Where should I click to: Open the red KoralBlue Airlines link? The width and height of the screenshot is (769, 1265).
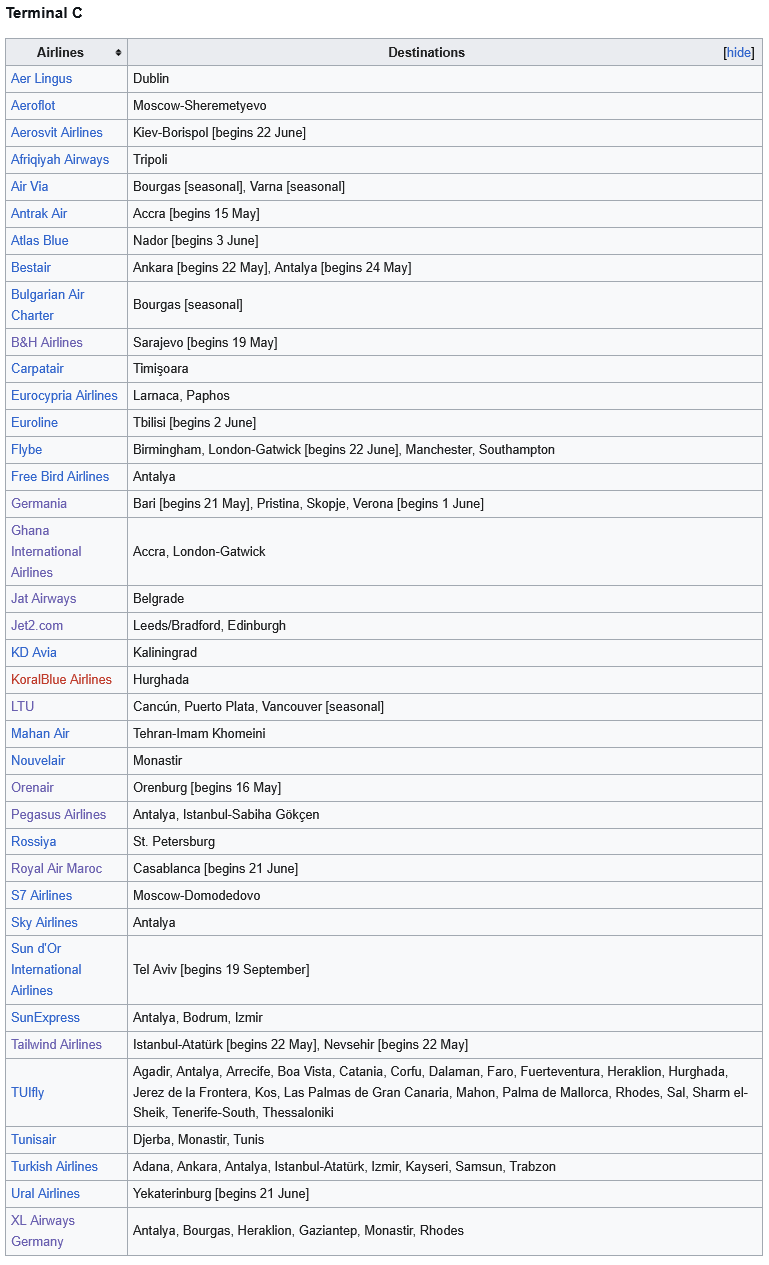coord(61,680)
